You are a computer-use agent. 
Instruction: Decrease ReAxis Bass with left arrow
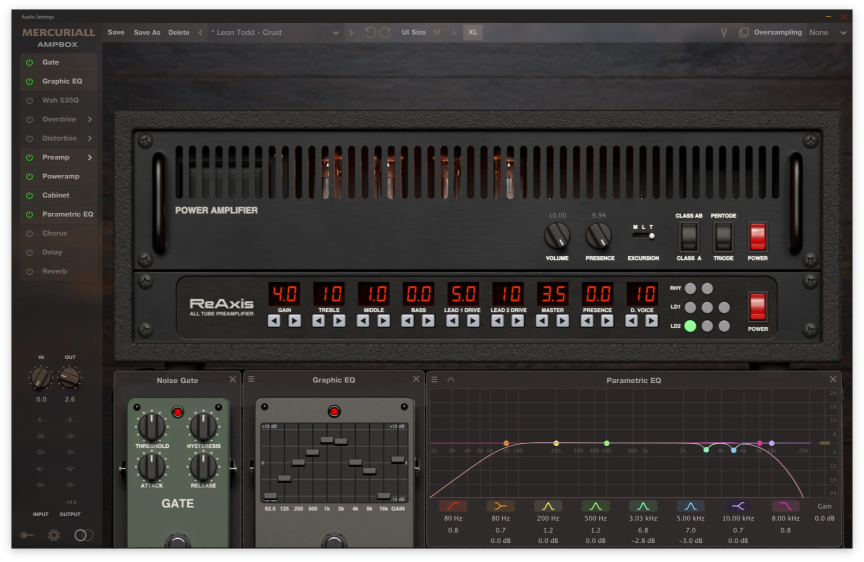coord(408,321)
